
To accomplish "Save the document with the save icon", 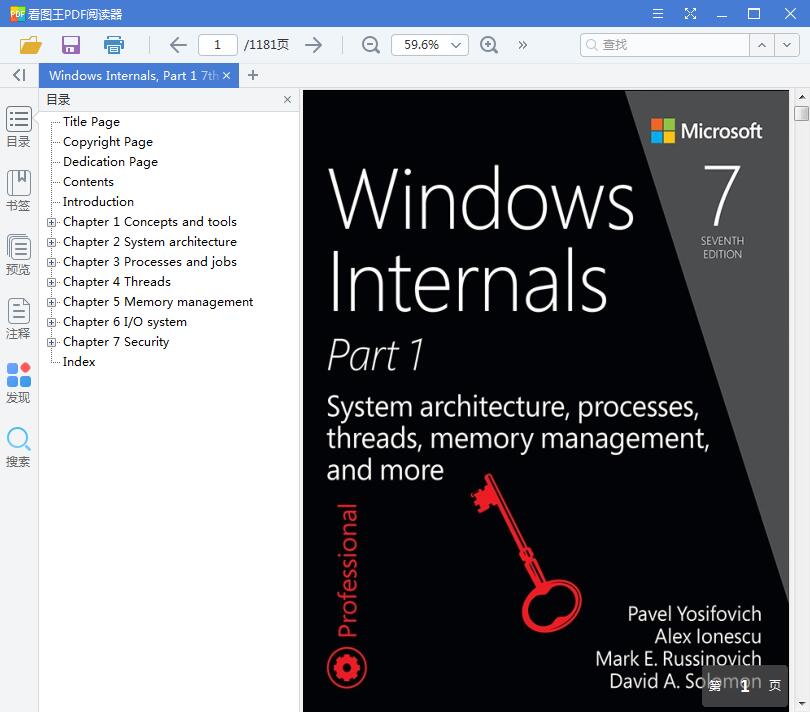I will coord(70,44).
